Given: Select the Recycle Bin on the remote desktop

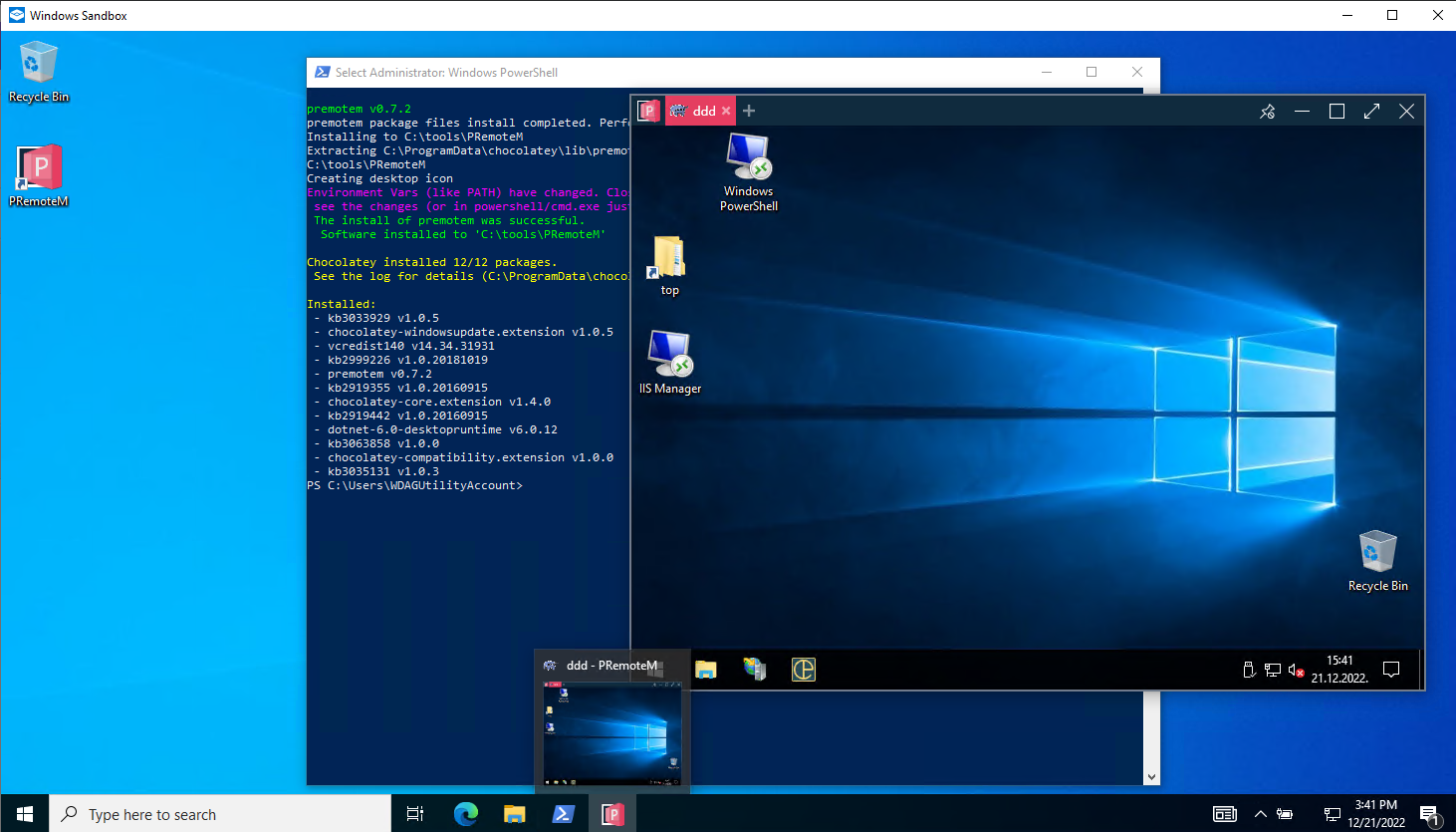Looking at the screenshot, I should click(x=1377, y=561).
